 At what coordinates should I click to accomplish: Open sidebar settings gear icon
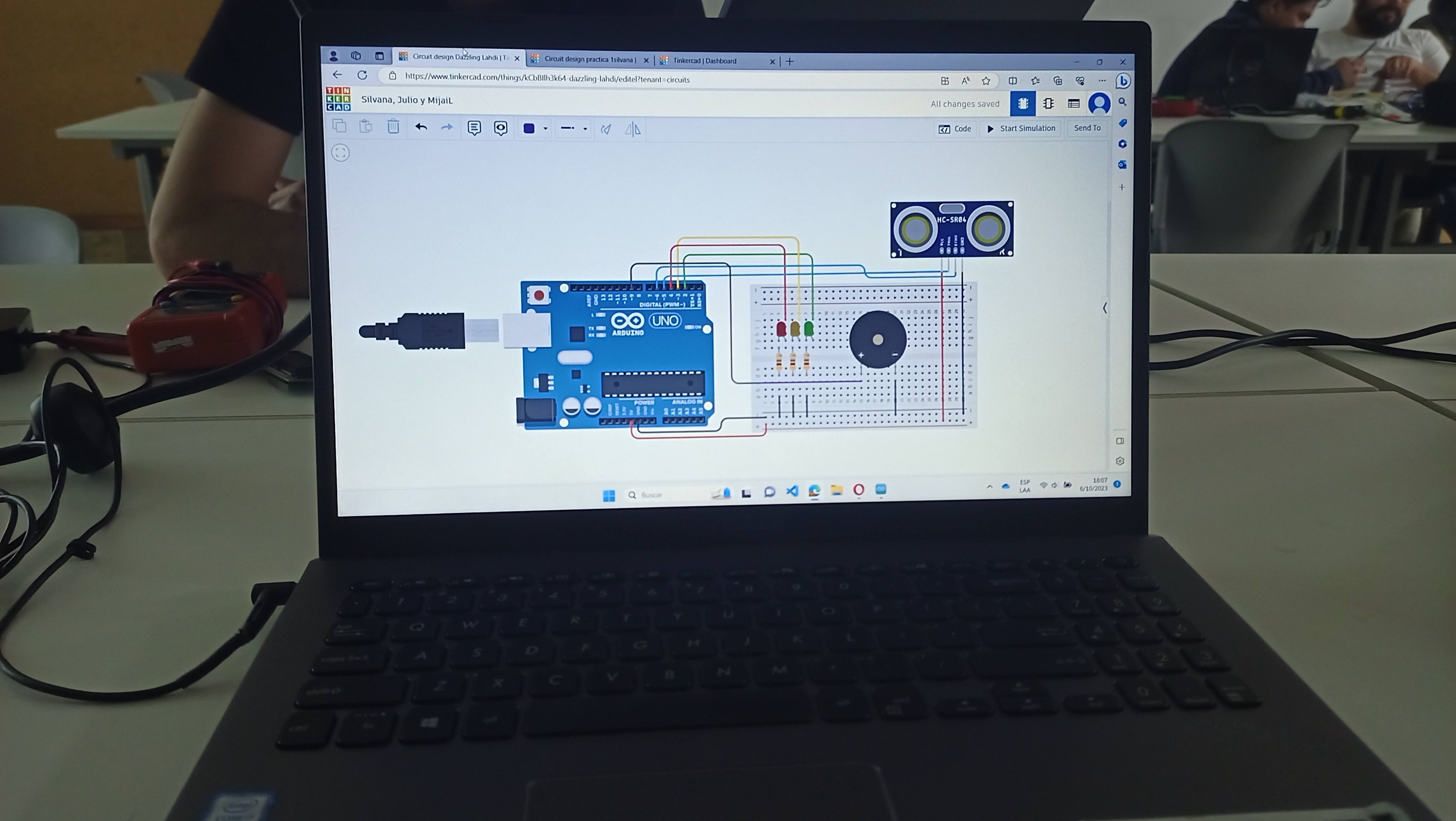coord(1120,461)
